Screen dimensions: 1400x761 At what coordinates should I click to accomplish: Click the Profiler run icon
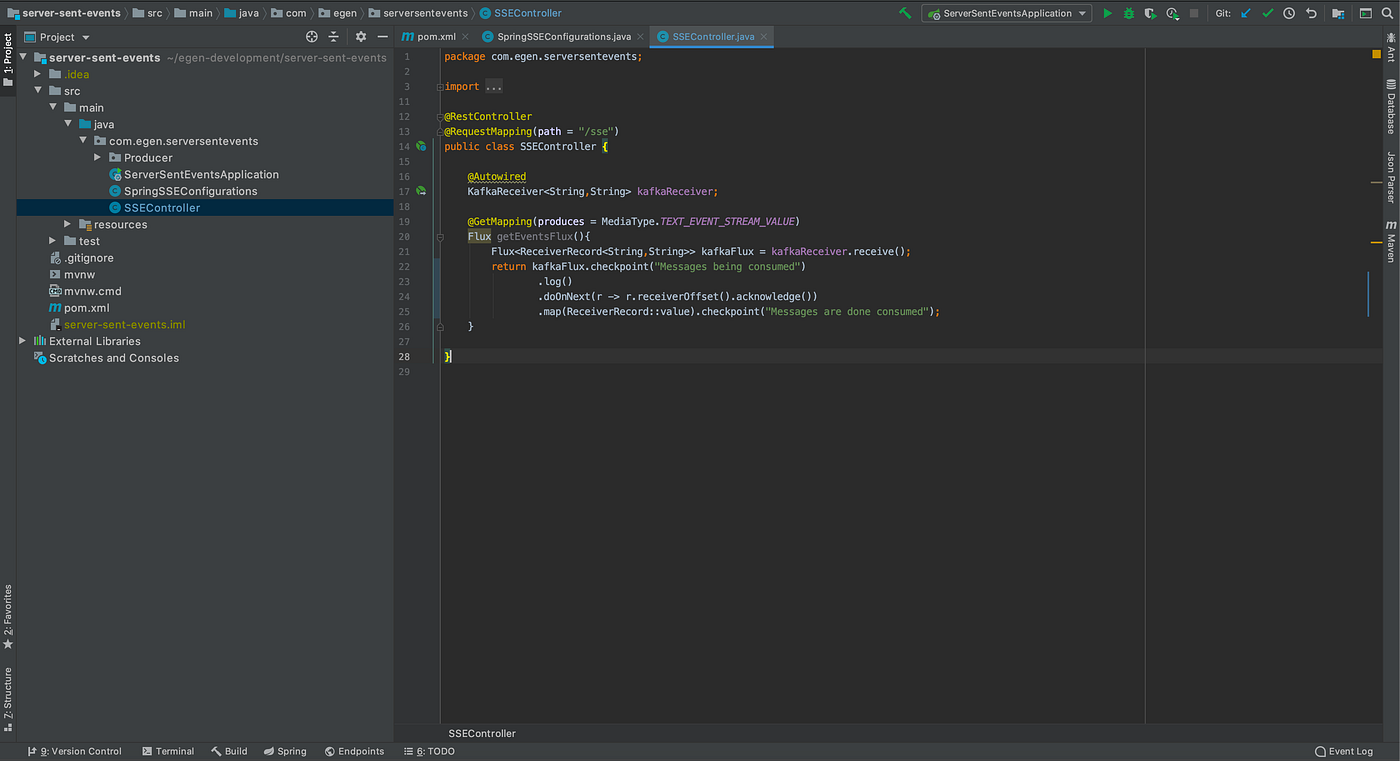point(1172,13)
